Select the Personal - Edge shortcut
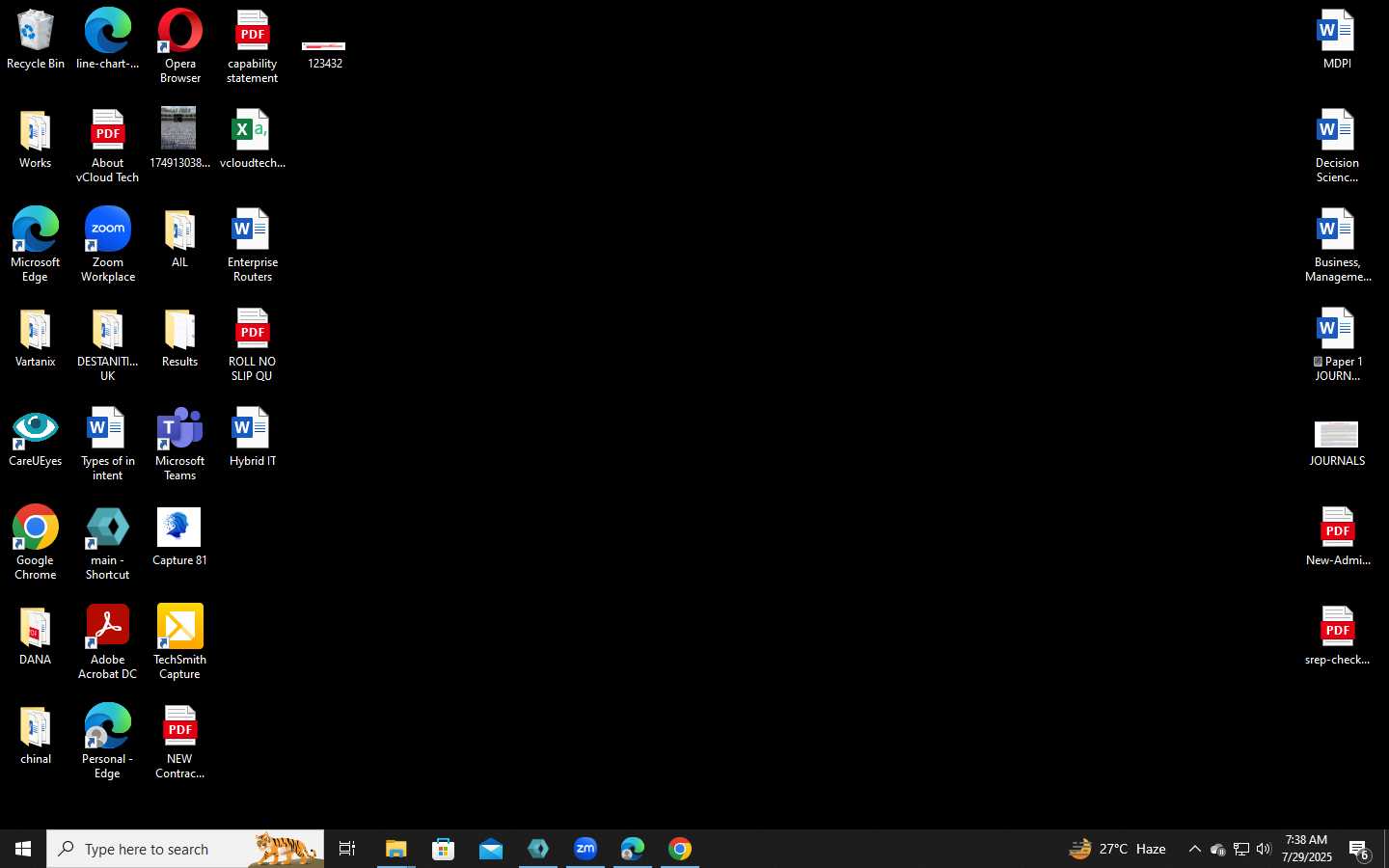The height and width of the screenshot is (868, 1389). pos(108,742)
